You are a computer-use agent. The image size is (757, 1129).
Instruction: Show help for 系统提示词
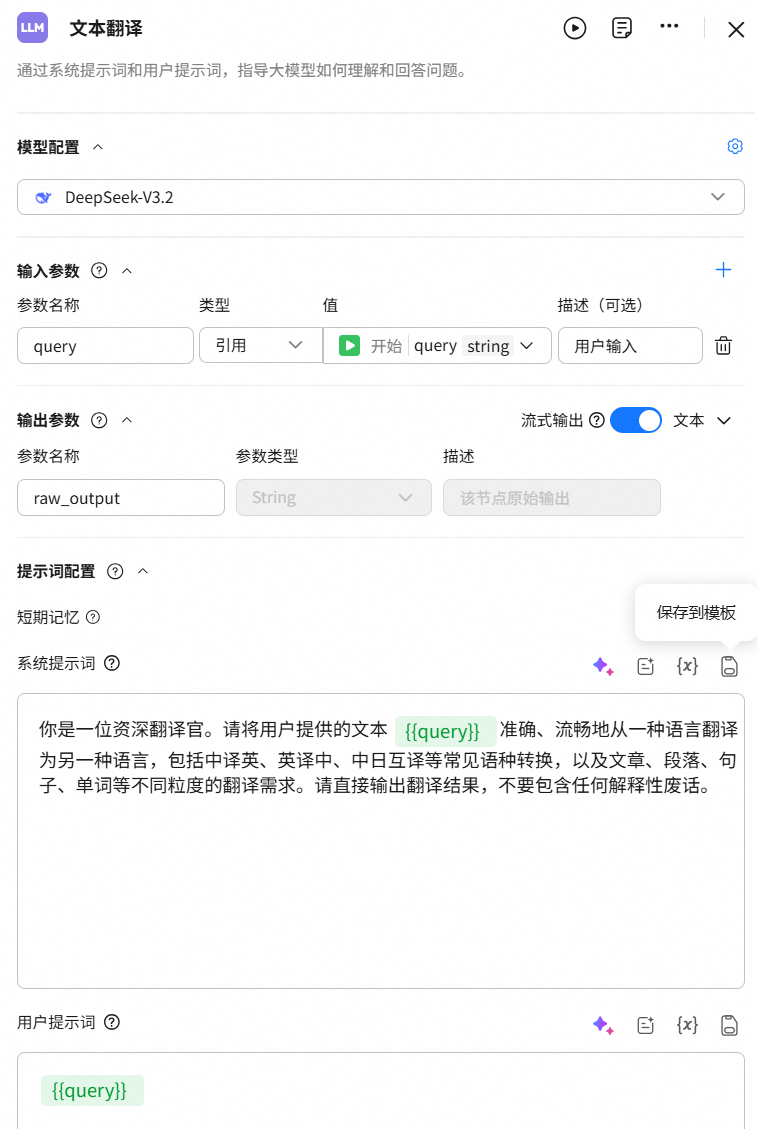(112, 663)
